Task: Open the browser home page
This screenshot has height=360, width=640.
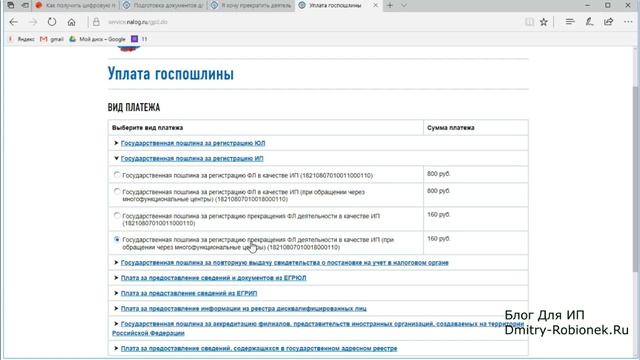Action: 71,22
